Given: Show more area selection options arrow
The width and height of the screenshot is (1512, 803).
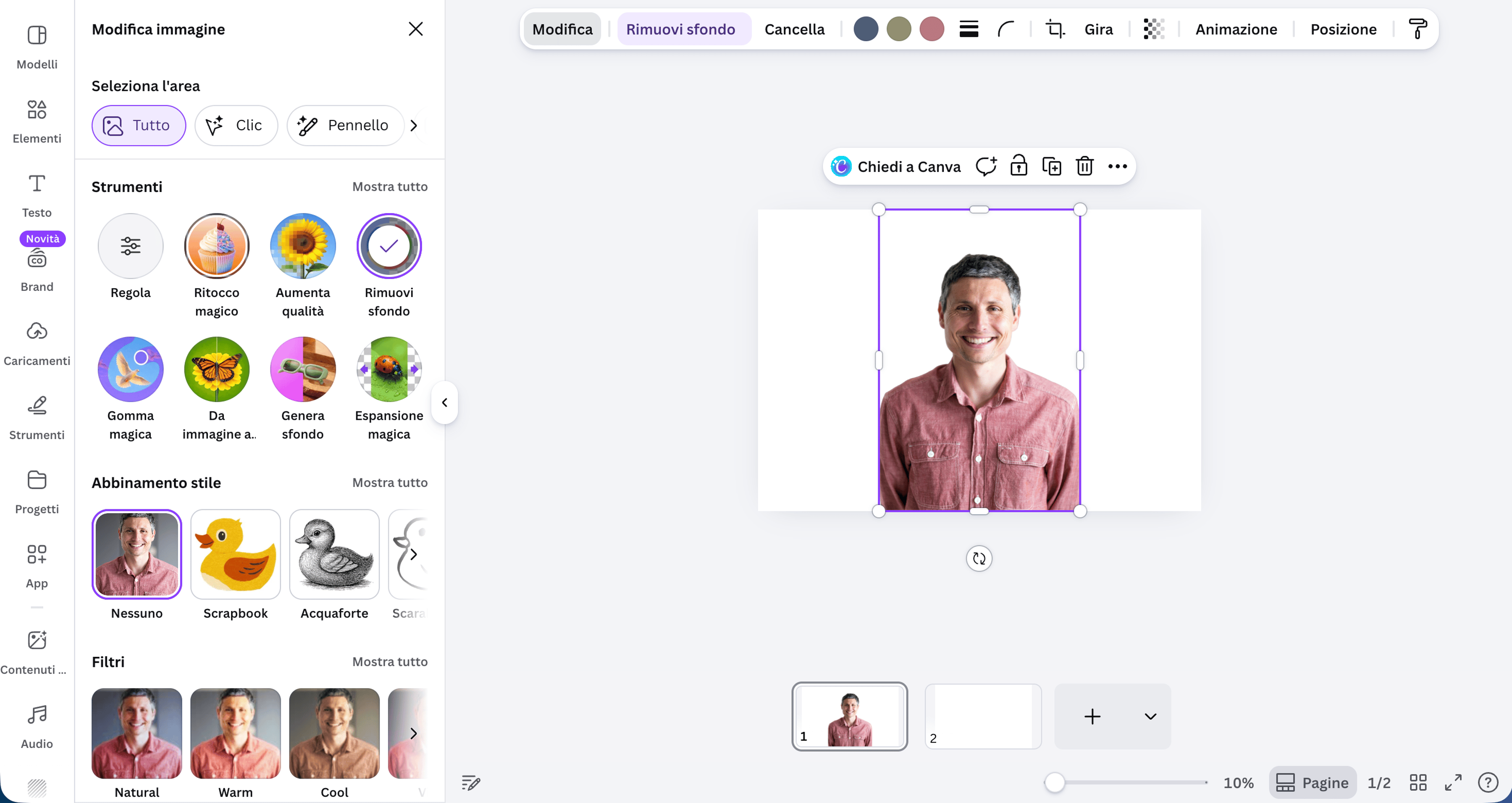Looking at the screenshot, I should (x=414, y=125).
